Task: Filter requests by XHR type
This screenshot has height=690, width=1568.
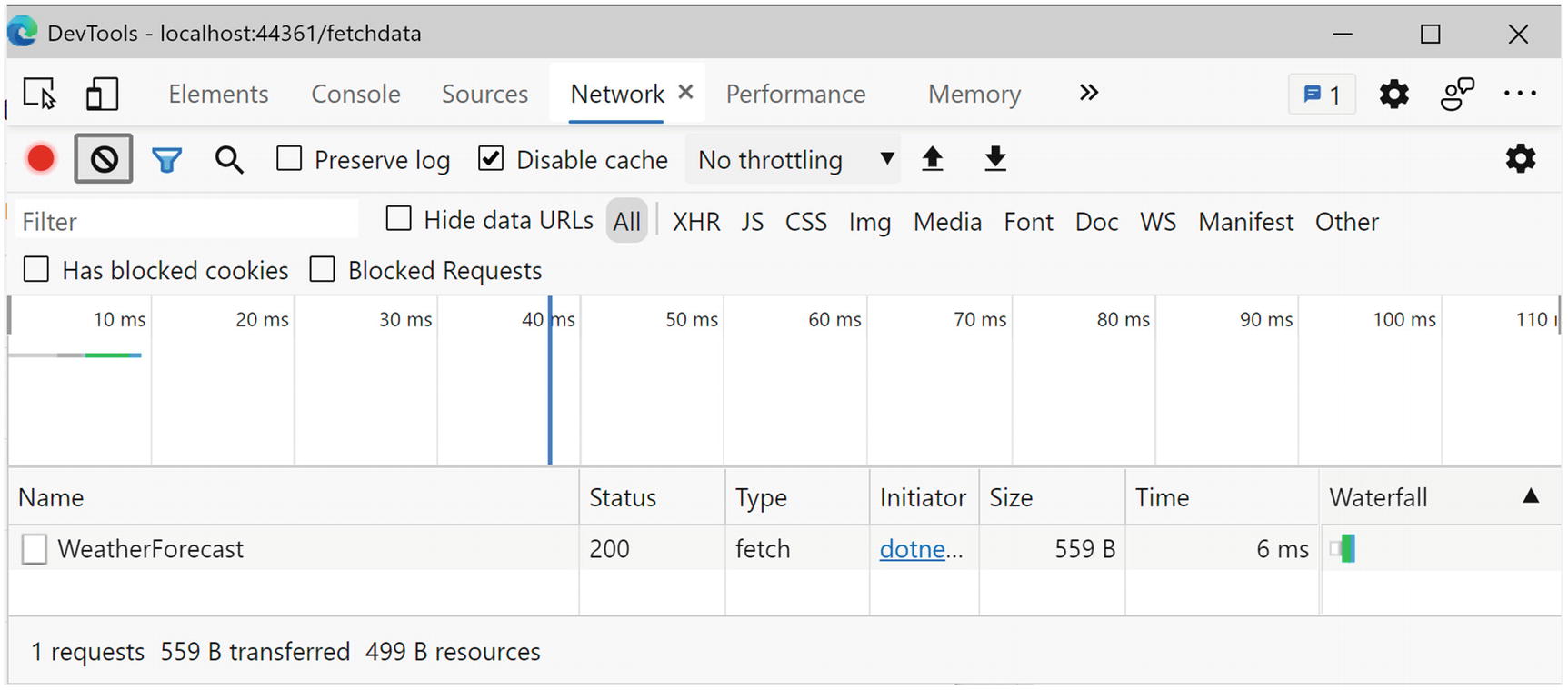Action: click(695, 222)
